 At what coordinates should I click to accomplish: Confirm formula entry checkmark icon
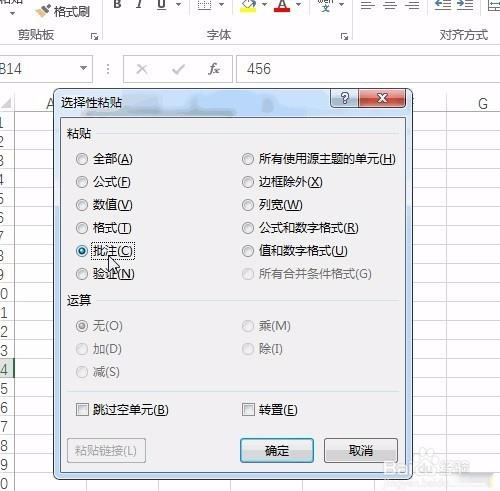pyautogui.click(x=178, y=69)
